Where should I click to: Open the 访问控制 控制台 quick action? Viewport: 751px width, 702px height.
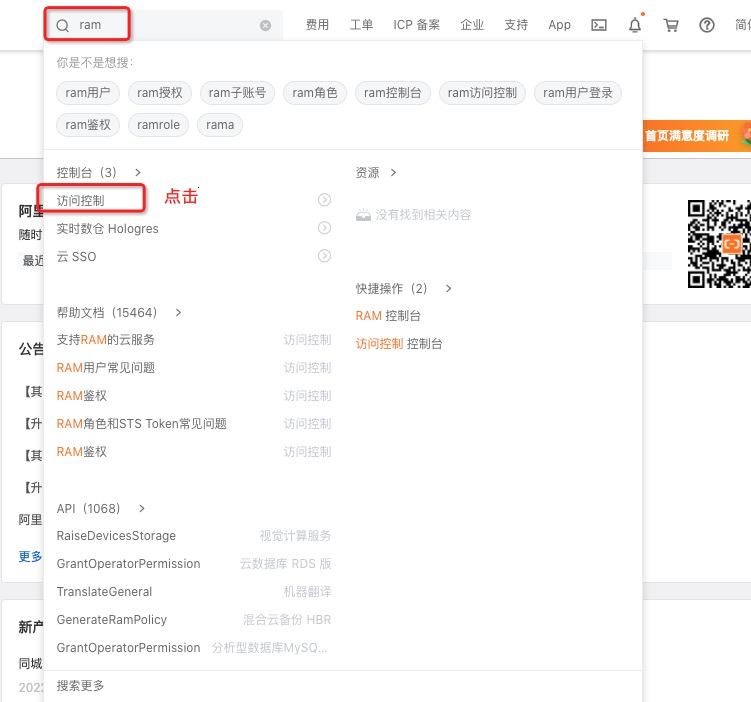pos(398,344)
